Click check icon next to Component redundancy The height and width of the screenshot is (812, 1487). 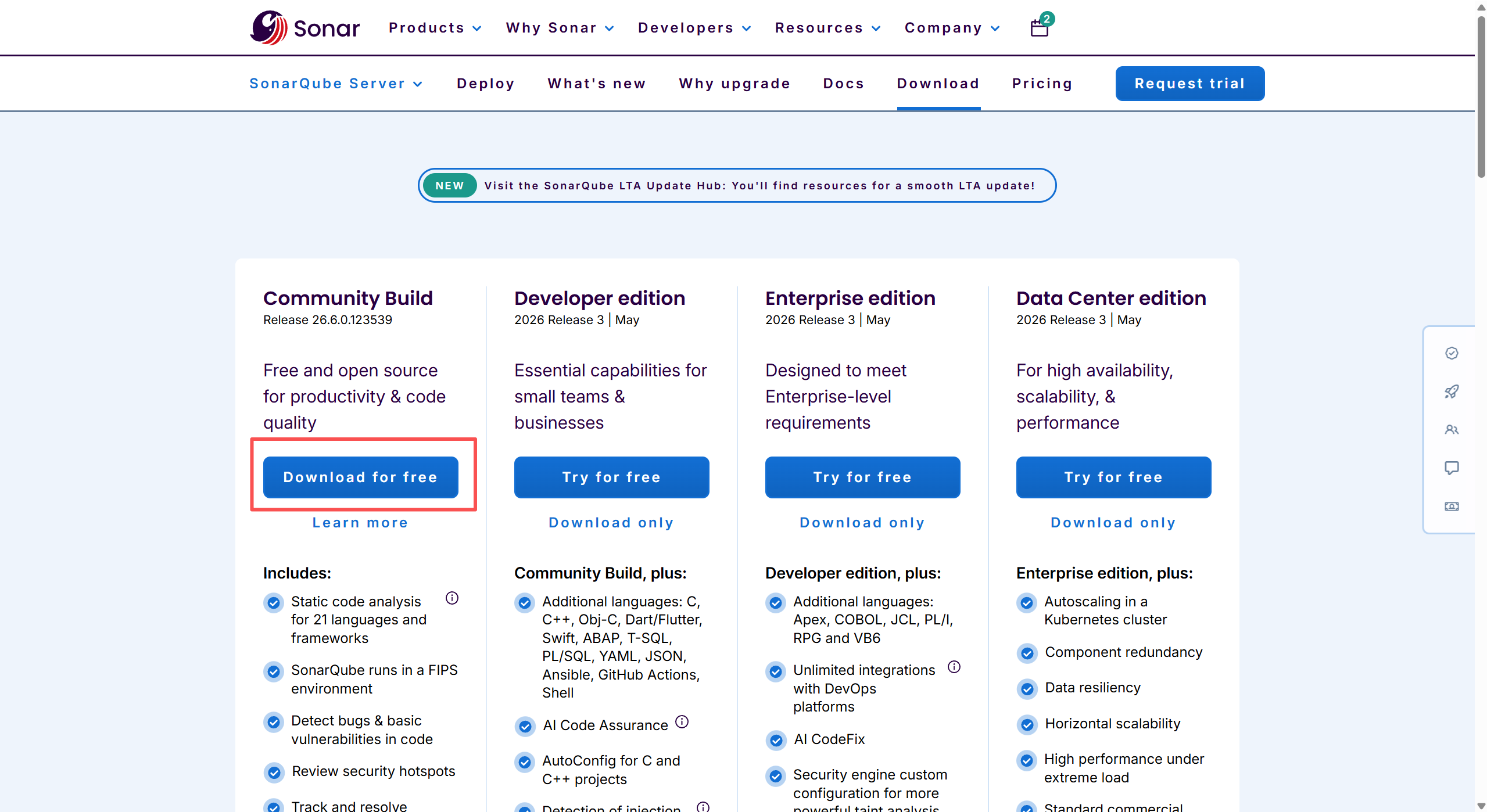pos(1027,653)
